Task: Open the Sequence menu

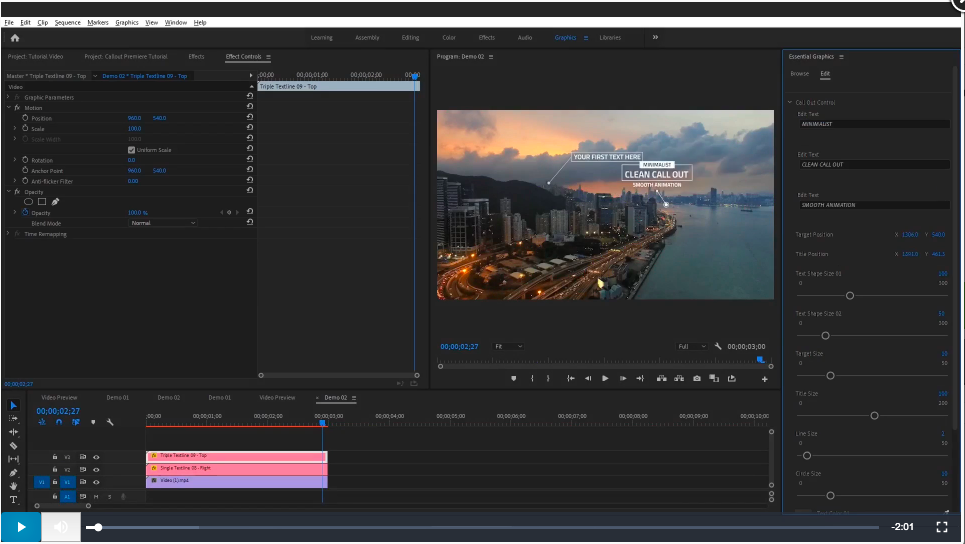Action: pyautogui.click(x=68, y=22)
